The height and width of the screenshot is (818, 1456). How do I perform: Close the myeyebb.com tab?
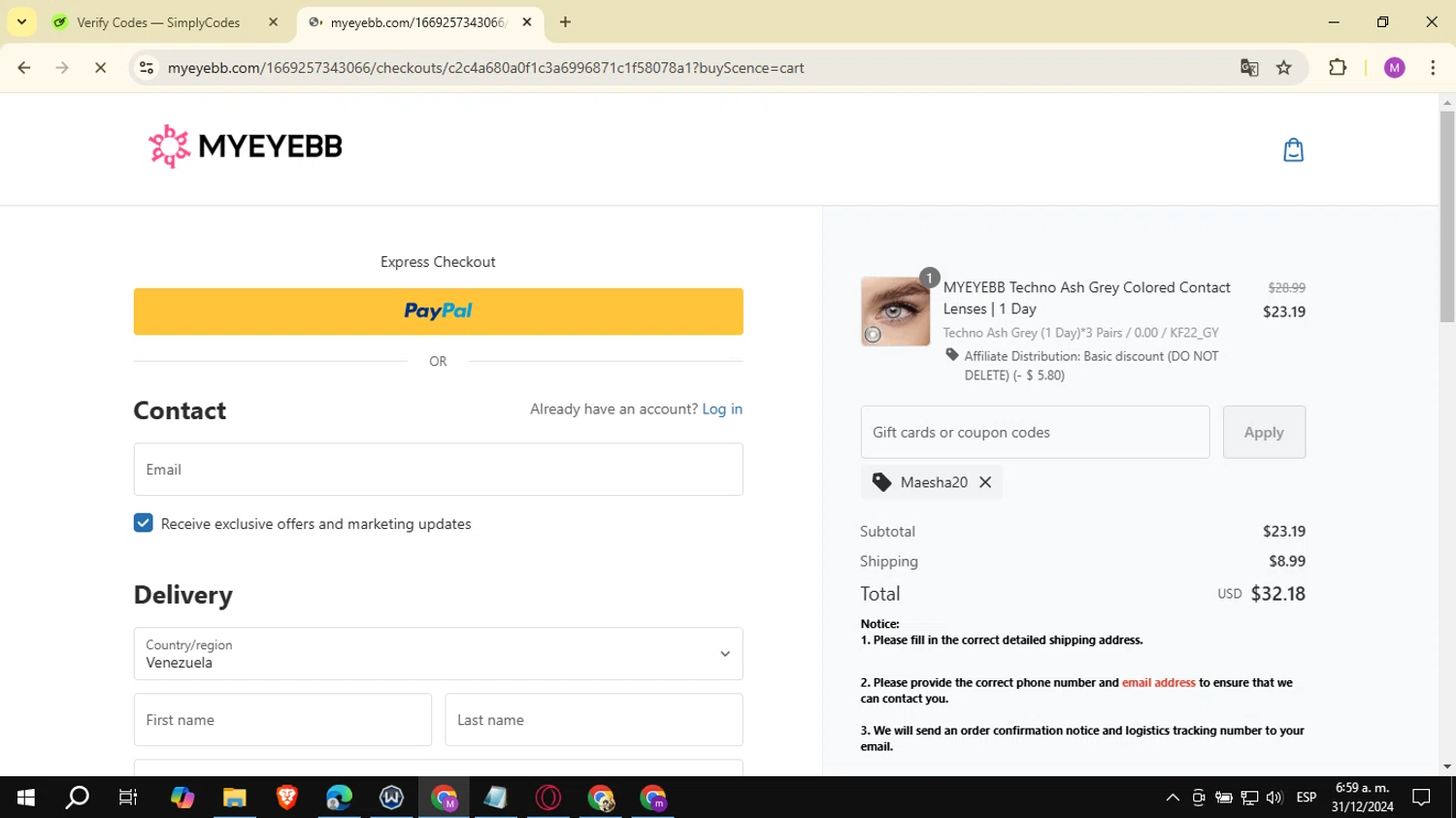[527, 22]
